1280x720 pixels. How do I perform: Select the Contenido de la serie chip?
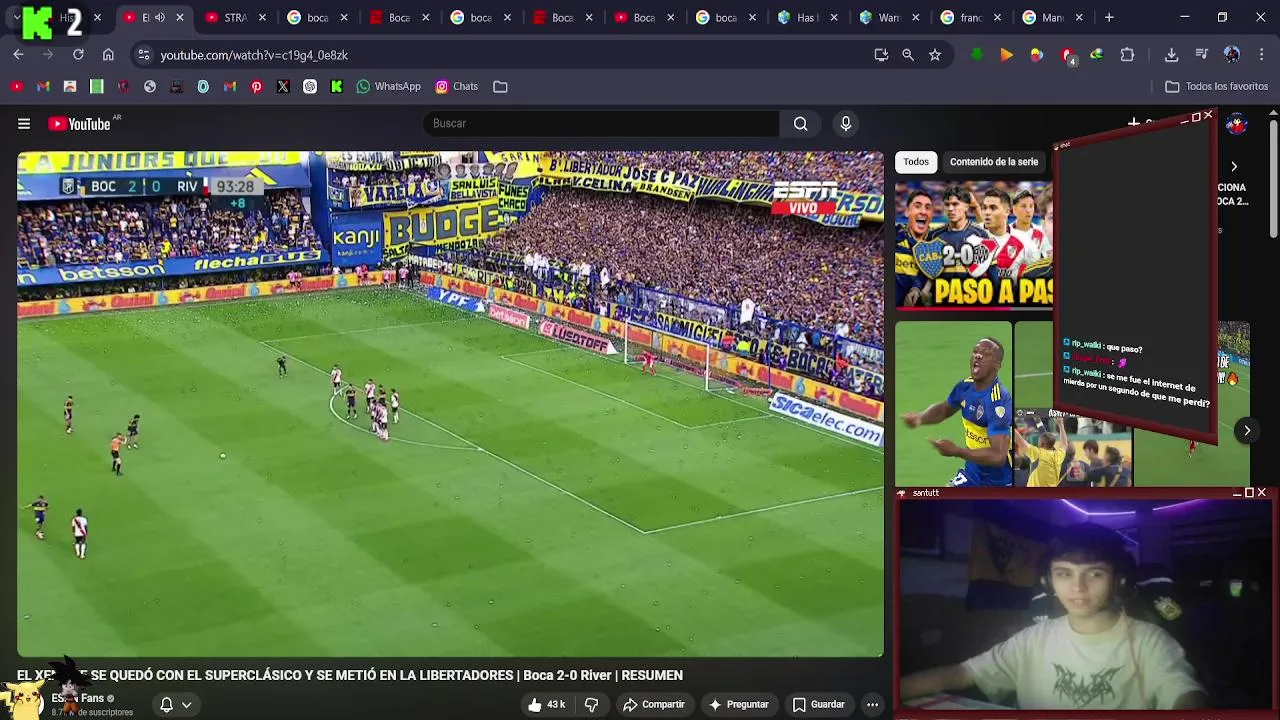click(x=994, y=162)
